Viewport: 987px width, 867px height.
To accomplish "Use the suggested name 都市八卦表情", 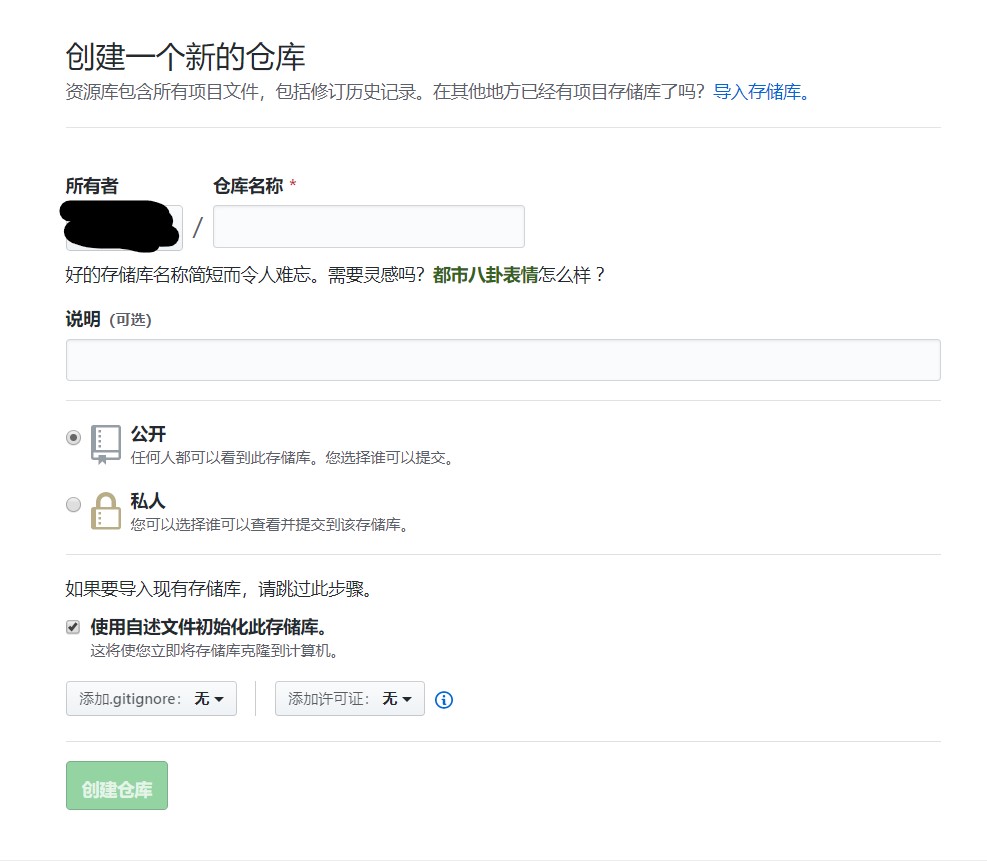I will click(x=485, y=275).
